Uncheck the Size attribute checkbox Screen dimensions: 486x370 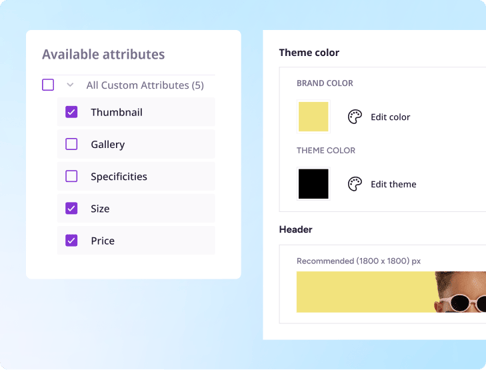[x=71, y=208]
